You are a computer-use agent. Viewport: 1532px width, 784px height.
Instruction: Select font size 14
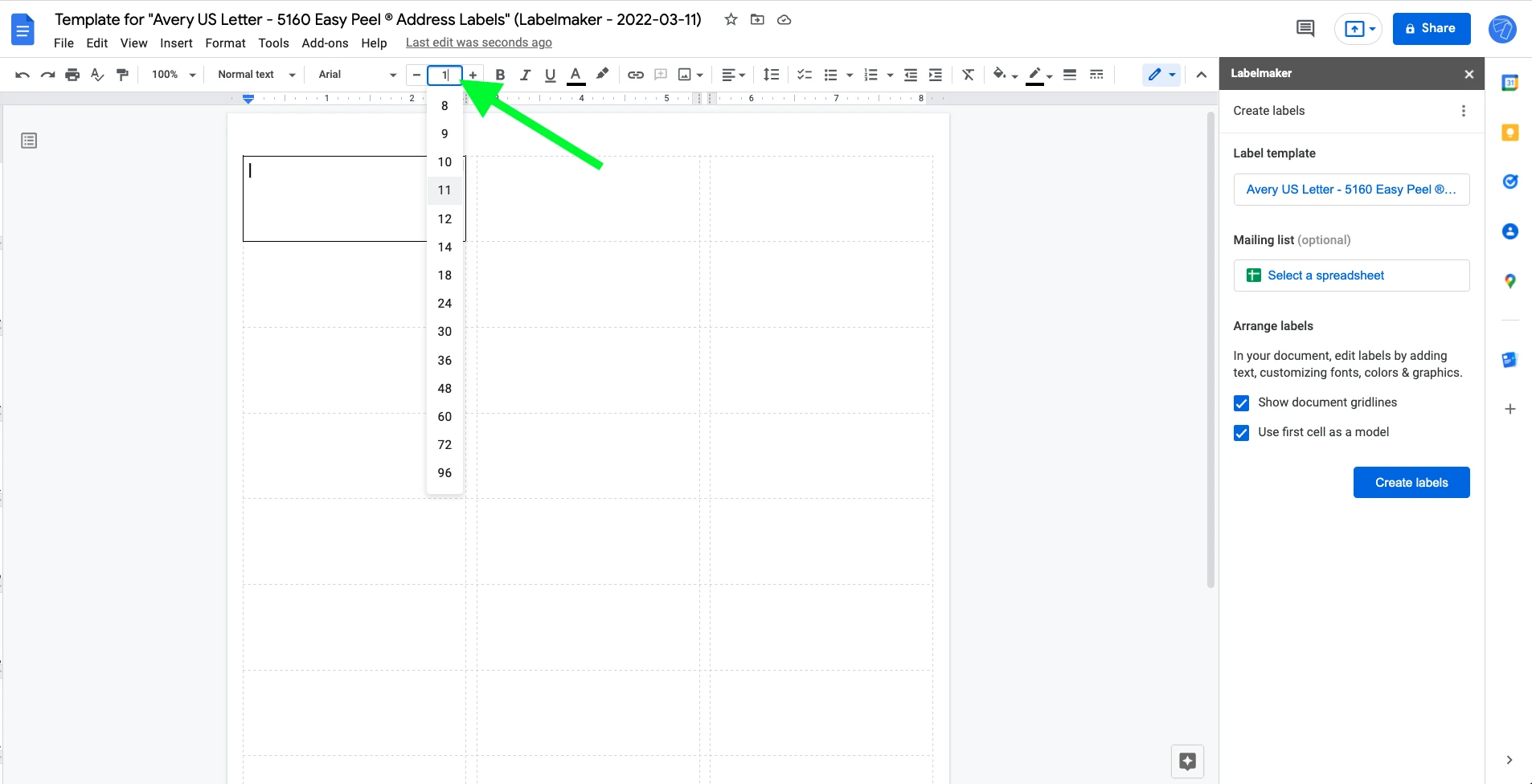pyautogui.click(x=444, y=247)
